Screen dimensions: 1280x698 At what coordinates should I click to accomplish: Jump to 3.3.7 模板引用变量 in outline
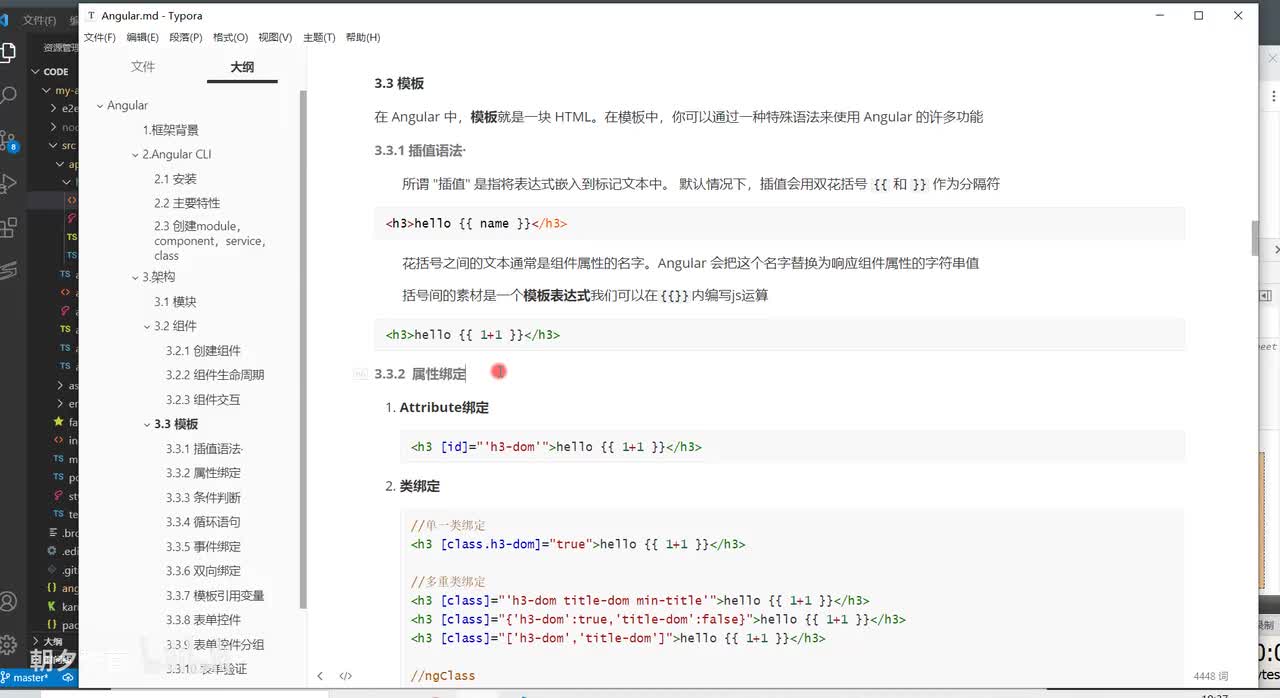click(x=215, y=596)
